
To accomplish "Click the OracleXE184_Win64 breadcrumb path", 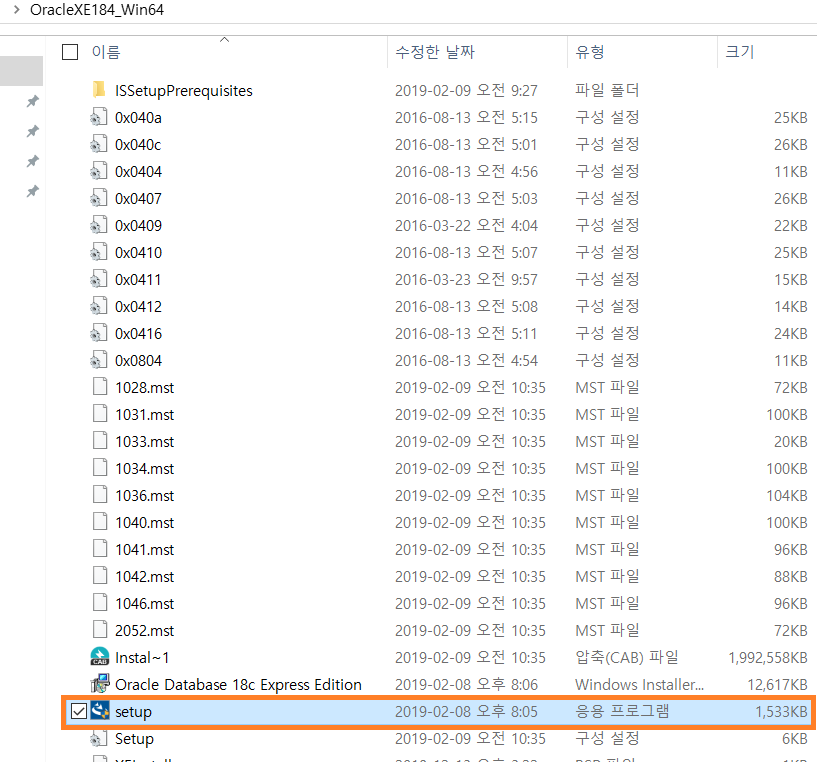I will point(97,9).
